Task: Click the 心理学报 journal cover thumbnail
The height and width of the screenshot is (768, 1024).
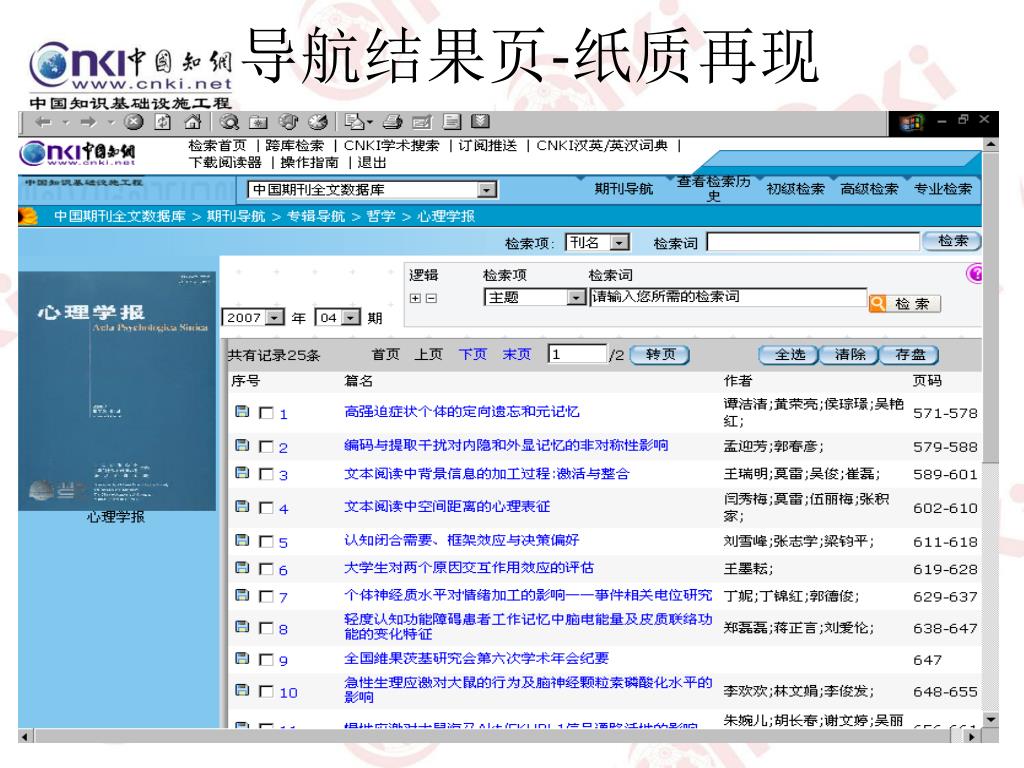Action: point(117,391)
